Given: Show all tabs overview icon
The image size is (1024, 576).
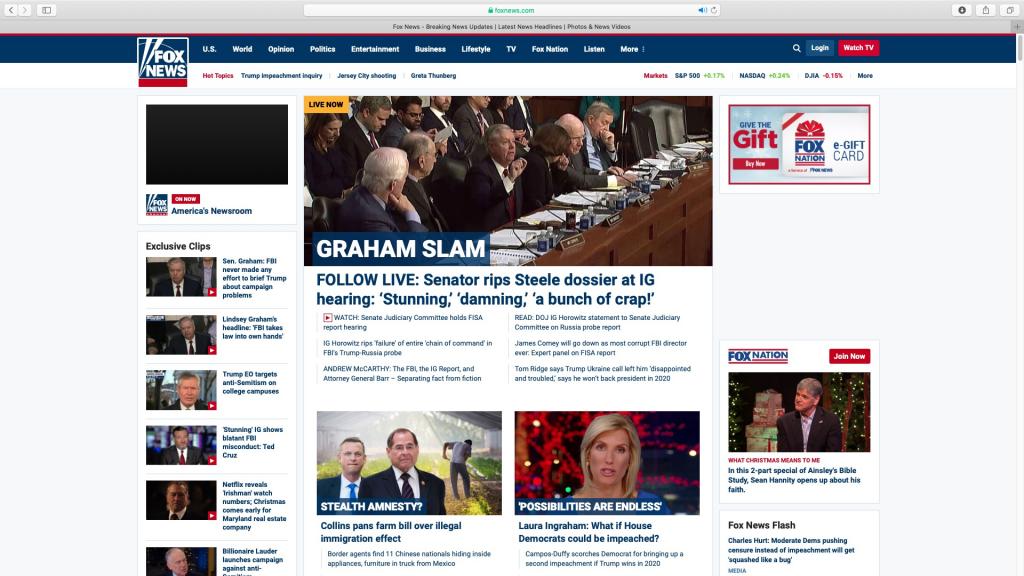Looking at the screenshot, I should 1010,10.
